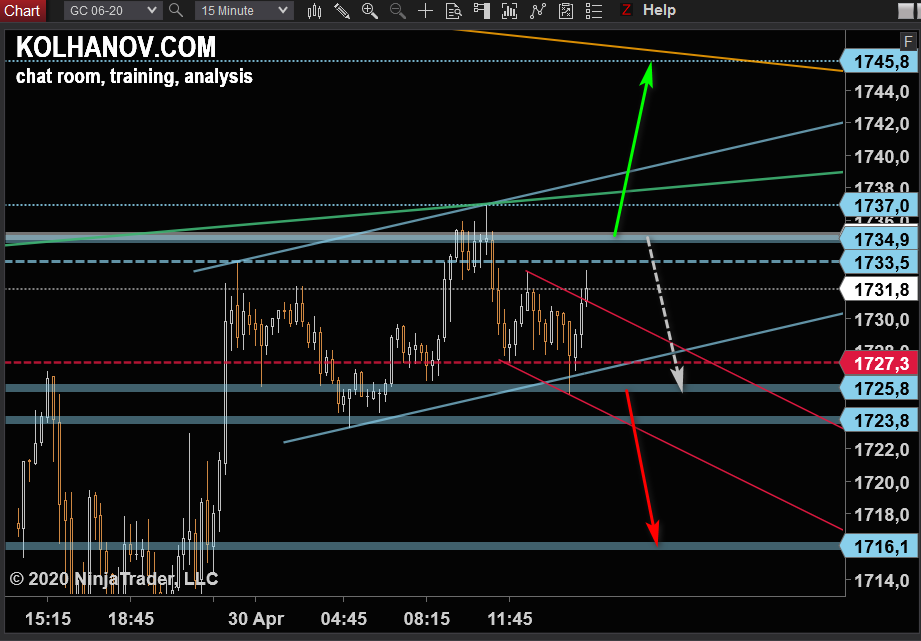The width and height of the screenshot is (921, 641).
Task: Click the Z application menu item
Action: point(628,11)
